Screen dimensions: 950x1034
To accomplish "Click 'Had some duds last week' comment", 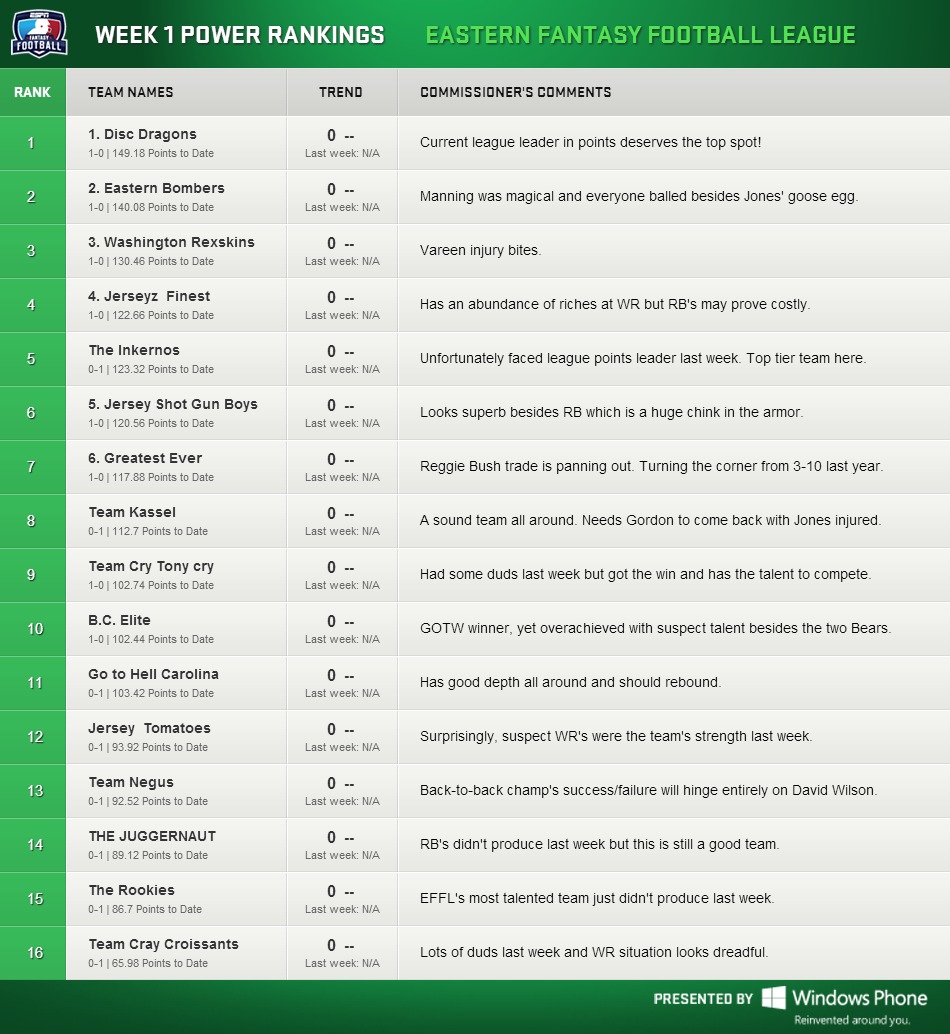I will [645, 575].
